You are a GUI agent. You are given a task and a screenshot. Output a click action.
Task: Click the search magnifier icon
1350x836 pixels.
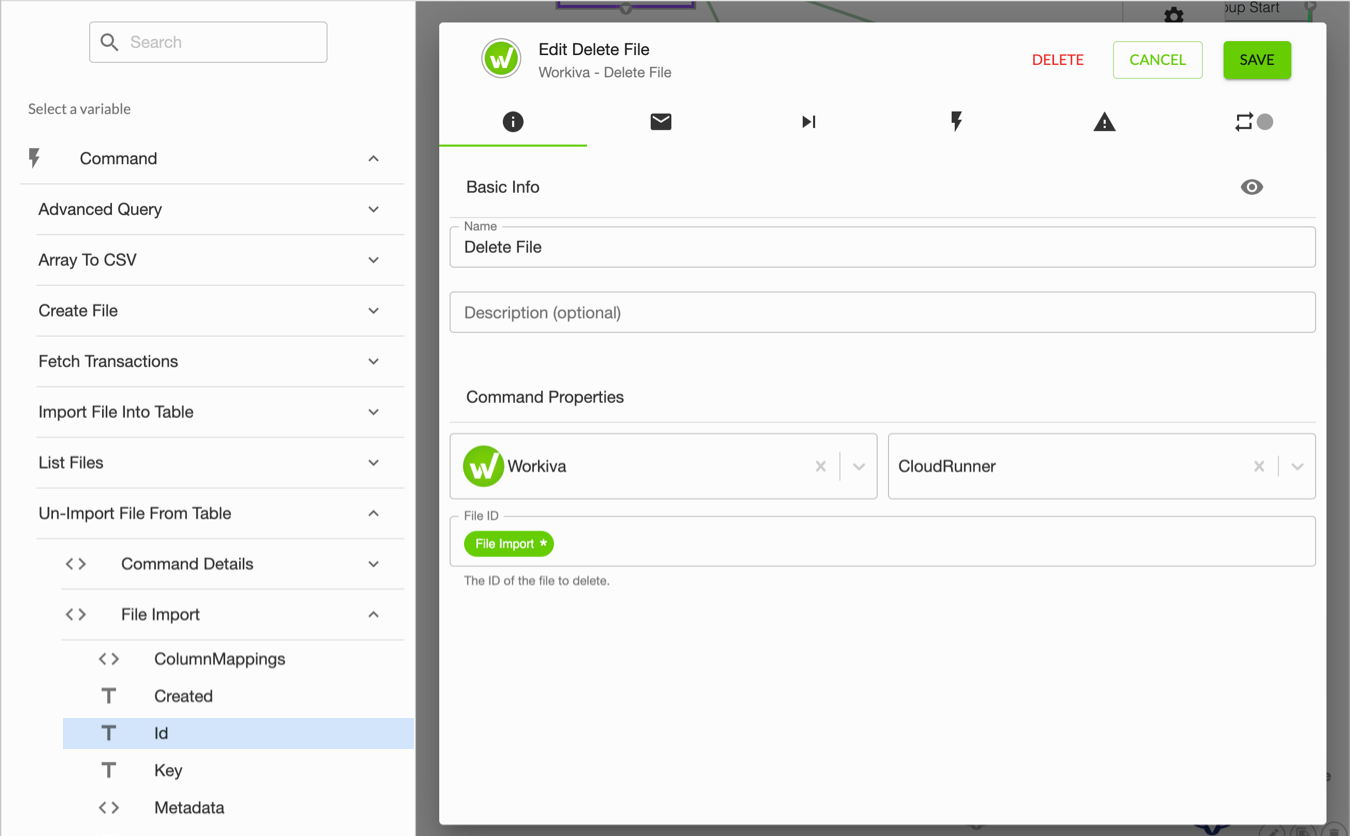pyautogui.click(x=110, y=42)
